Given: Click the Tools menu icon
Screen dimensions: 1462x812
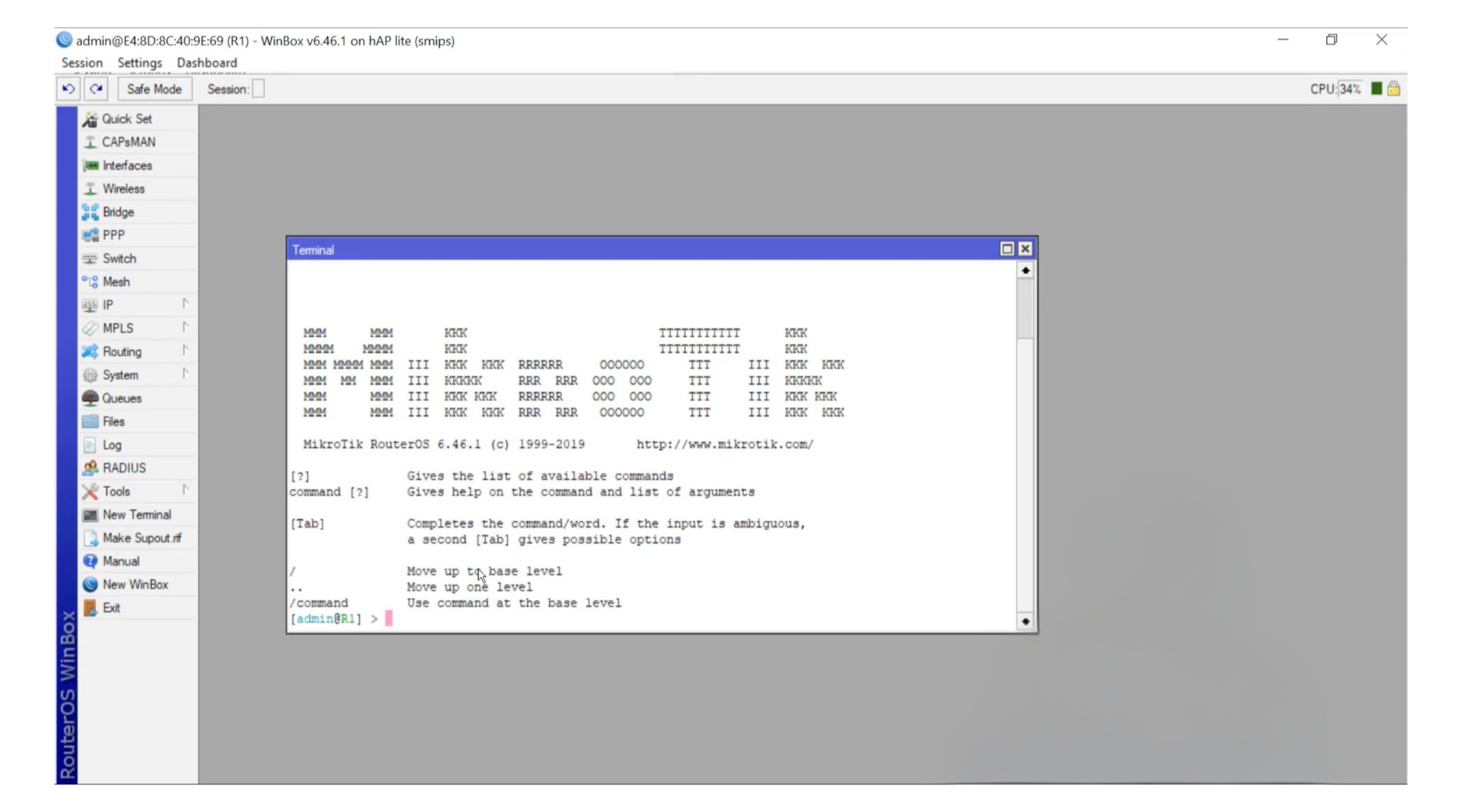Looking at the screenshot, I should (x=90, y=491).
